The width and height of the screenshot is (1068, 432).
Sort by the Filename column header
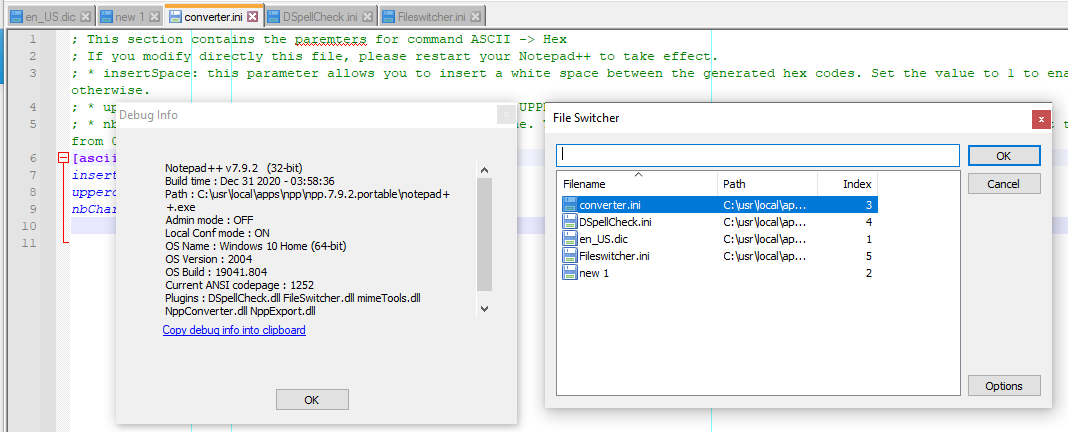(638, 184)
